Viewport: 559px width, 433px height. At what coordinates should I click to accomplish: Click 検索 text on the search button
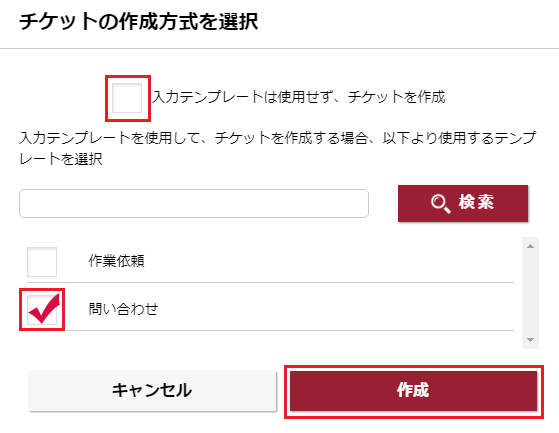point(476,203)
